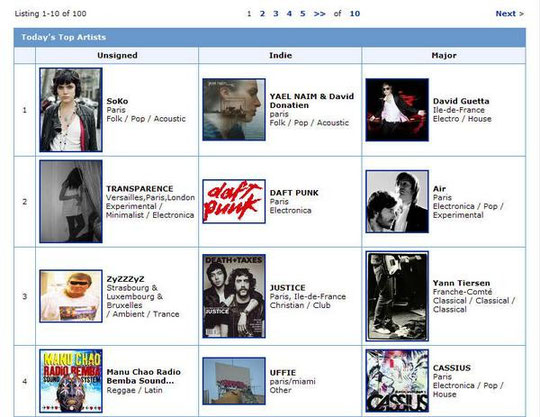
Task: Open the Yann Tiersen name link
Action: pos(461,283)
